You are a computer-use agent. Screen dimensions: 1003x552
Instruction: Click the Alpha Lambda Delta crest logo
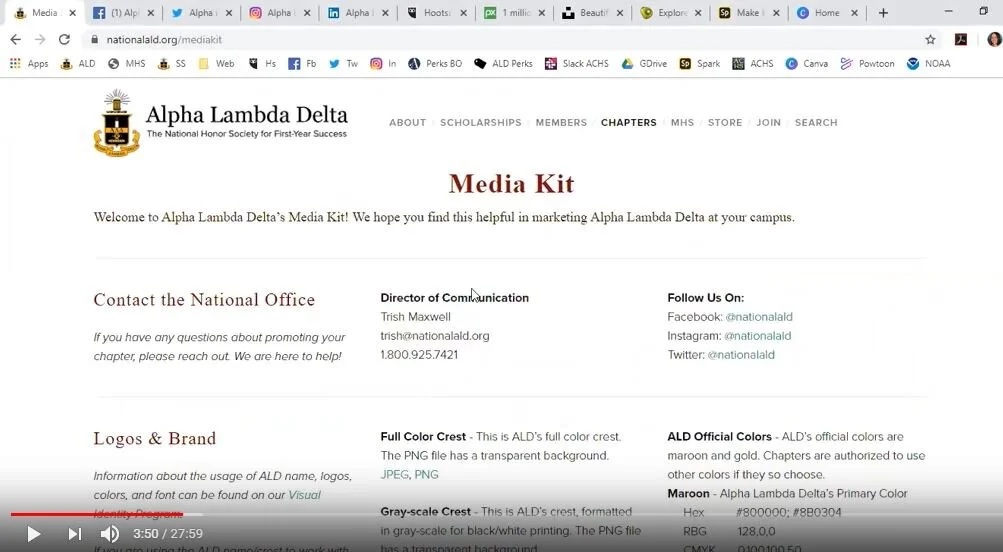tap(116, 123)
